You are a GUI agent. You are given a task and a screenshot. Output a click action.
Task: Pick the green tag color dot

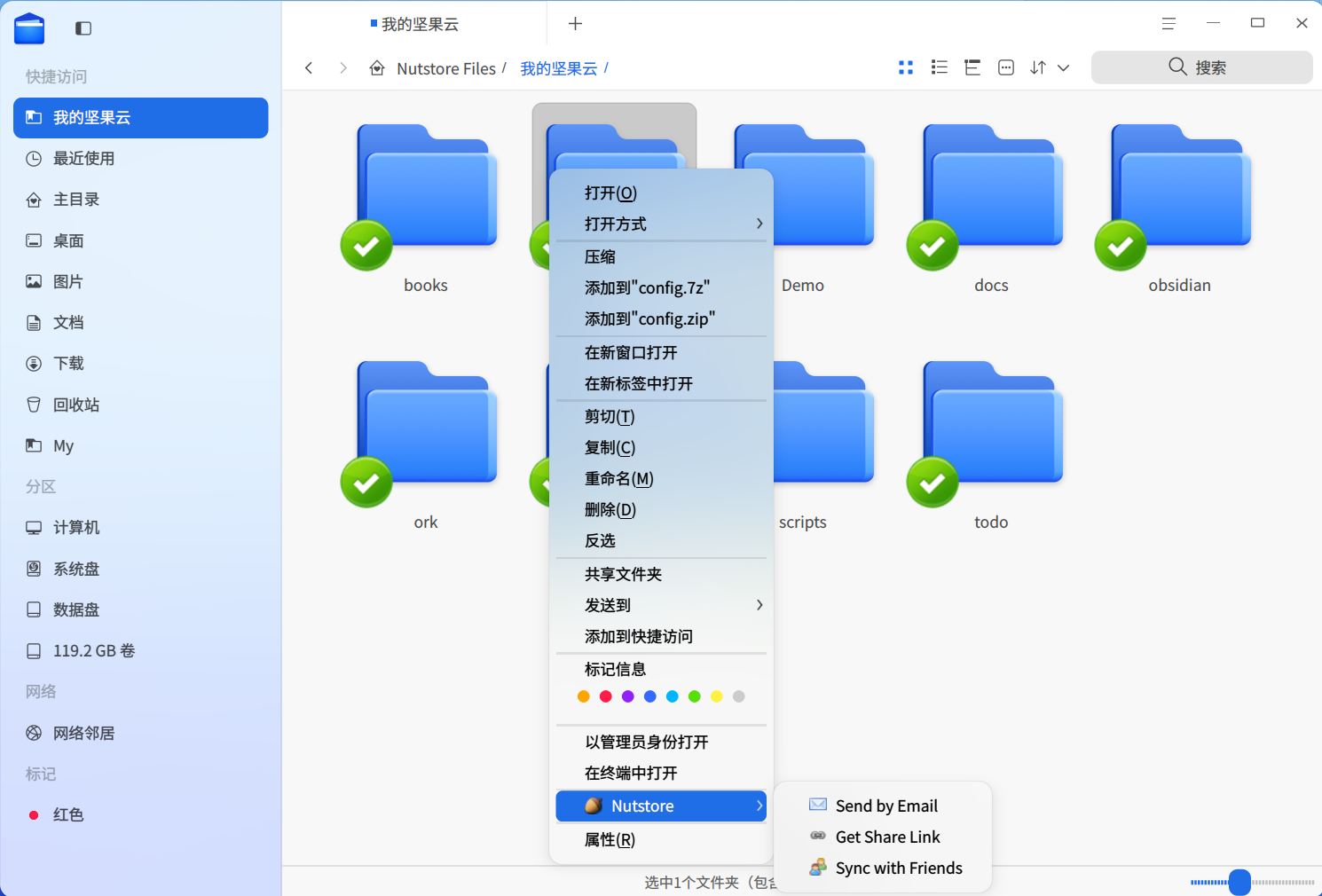[694, 696]
